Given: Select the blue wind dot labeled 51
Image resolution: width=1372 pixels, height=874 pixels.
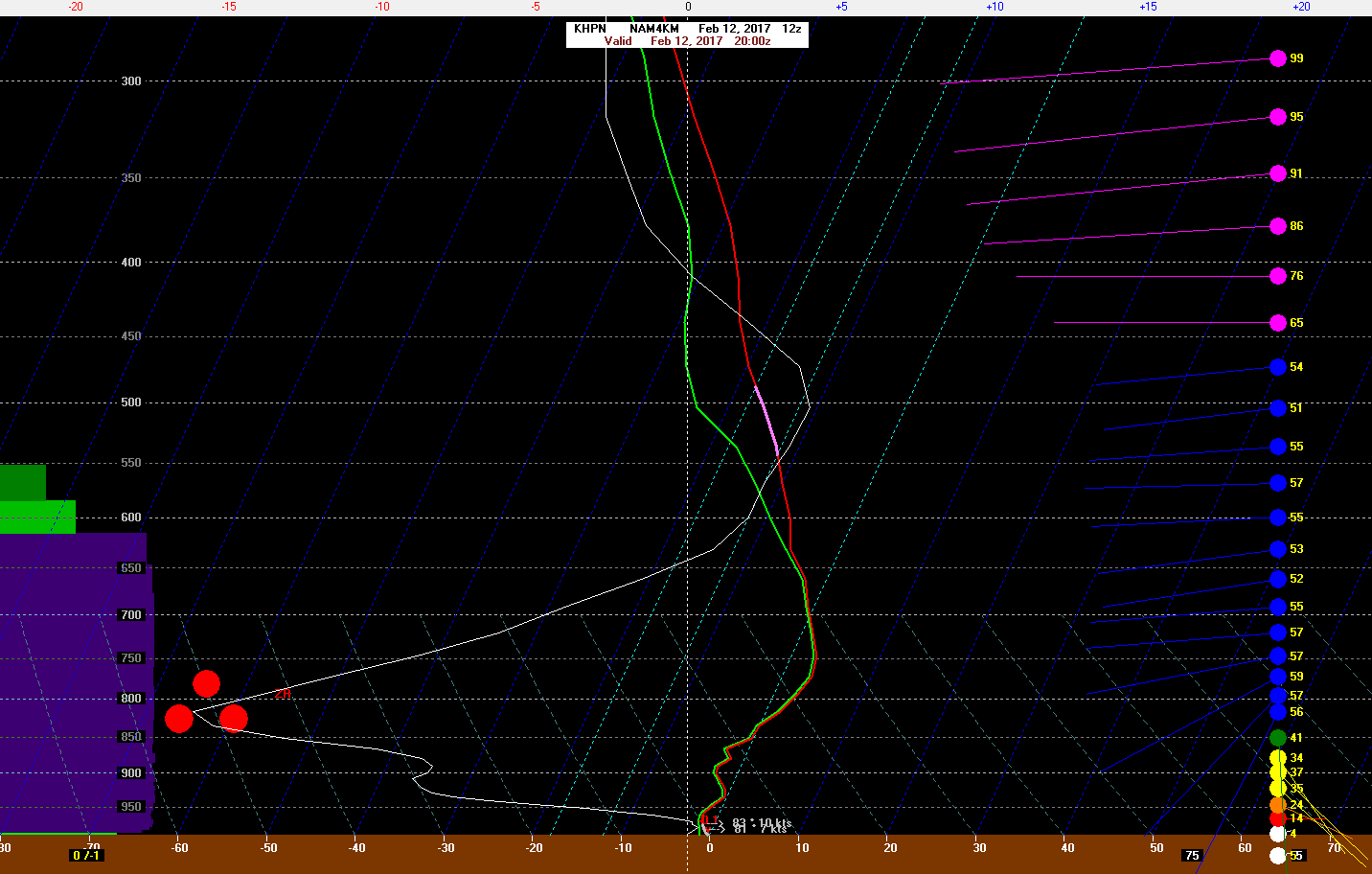Looking at the screenshot, I should pyautogui.click(x=1277, y=408).
